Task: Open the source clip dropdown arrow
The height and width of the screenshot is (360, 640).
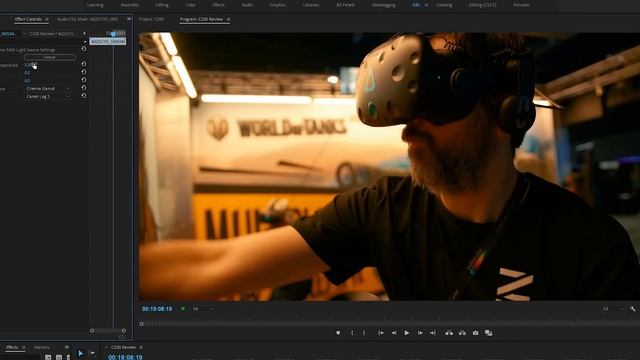Action: 24,33
